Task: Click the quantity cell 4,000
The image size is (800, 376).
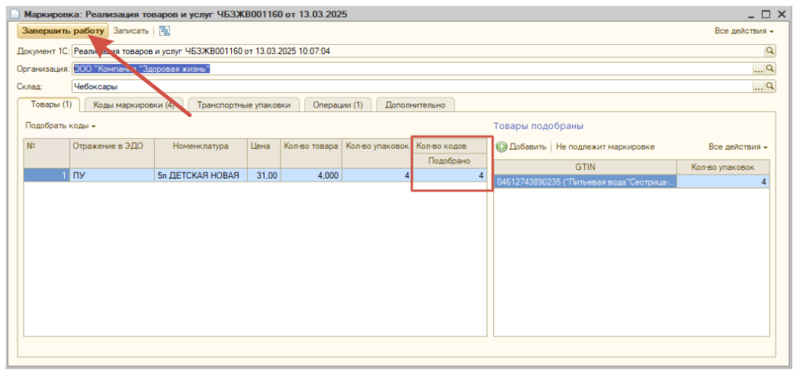Action: [x=311, y=176]
